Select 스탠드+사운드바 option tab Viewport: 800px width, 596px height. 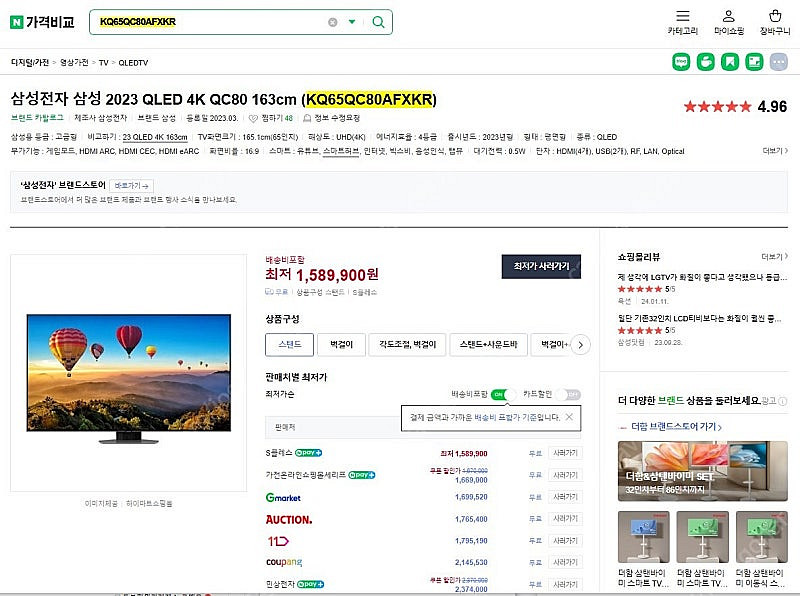[488, 344]
